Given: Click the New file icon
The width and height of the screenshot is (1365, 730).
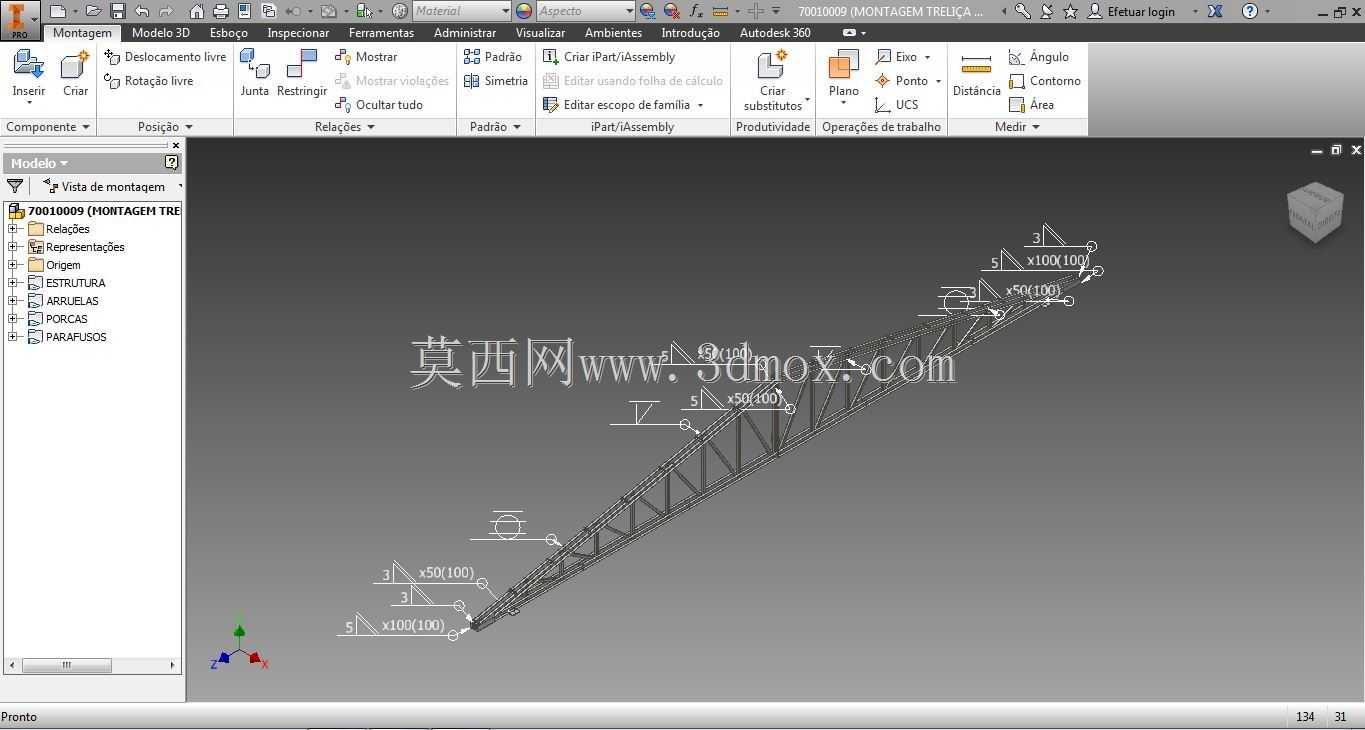Looking at the screenshot, I should 58,11.
